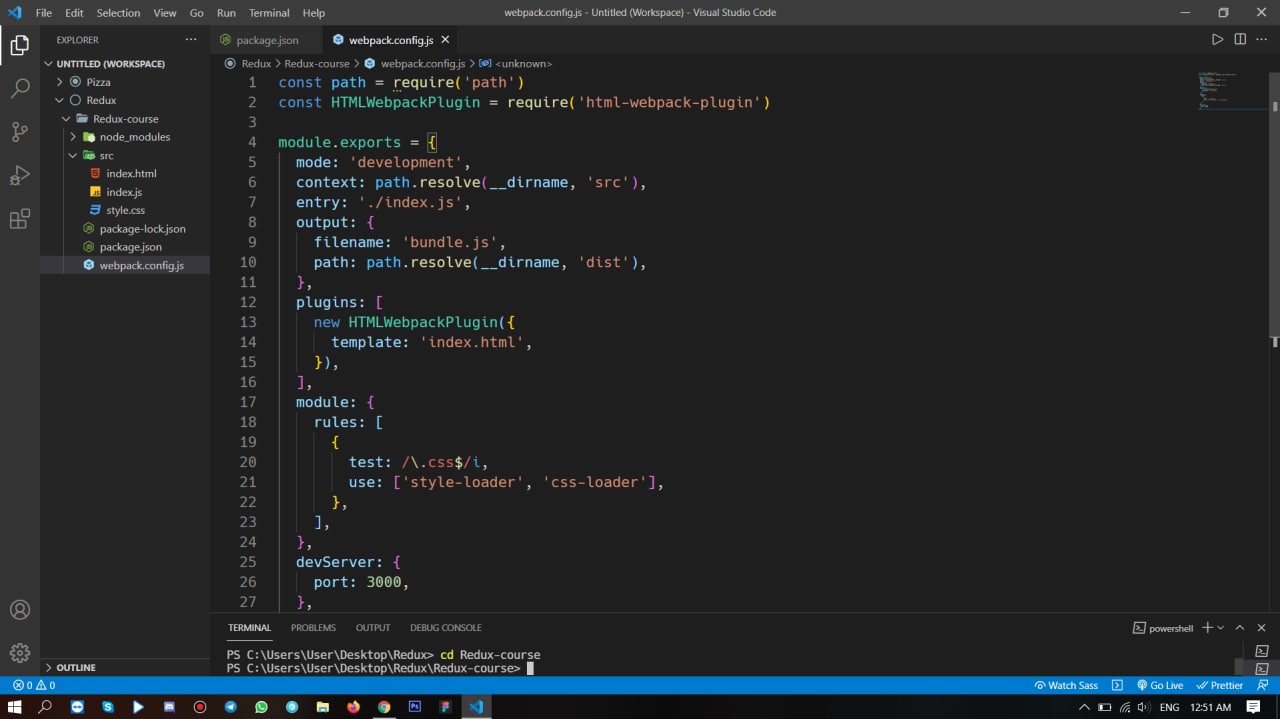This screenshot has width=1280, height=719.
Task: Select the first terminal instance icon
Action: click(1262, 651)
